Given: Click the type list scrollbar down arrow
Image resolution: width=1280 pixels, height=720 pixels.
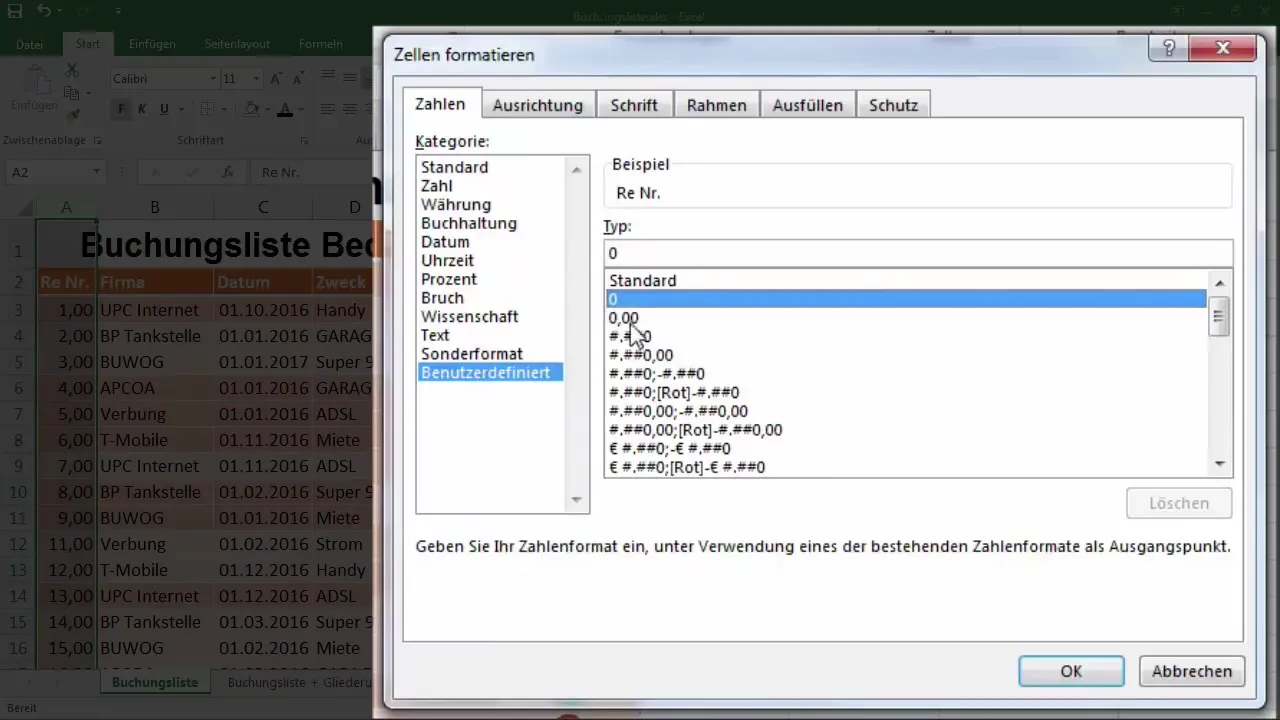Looking at the screenshot, I should [1219, 464].
